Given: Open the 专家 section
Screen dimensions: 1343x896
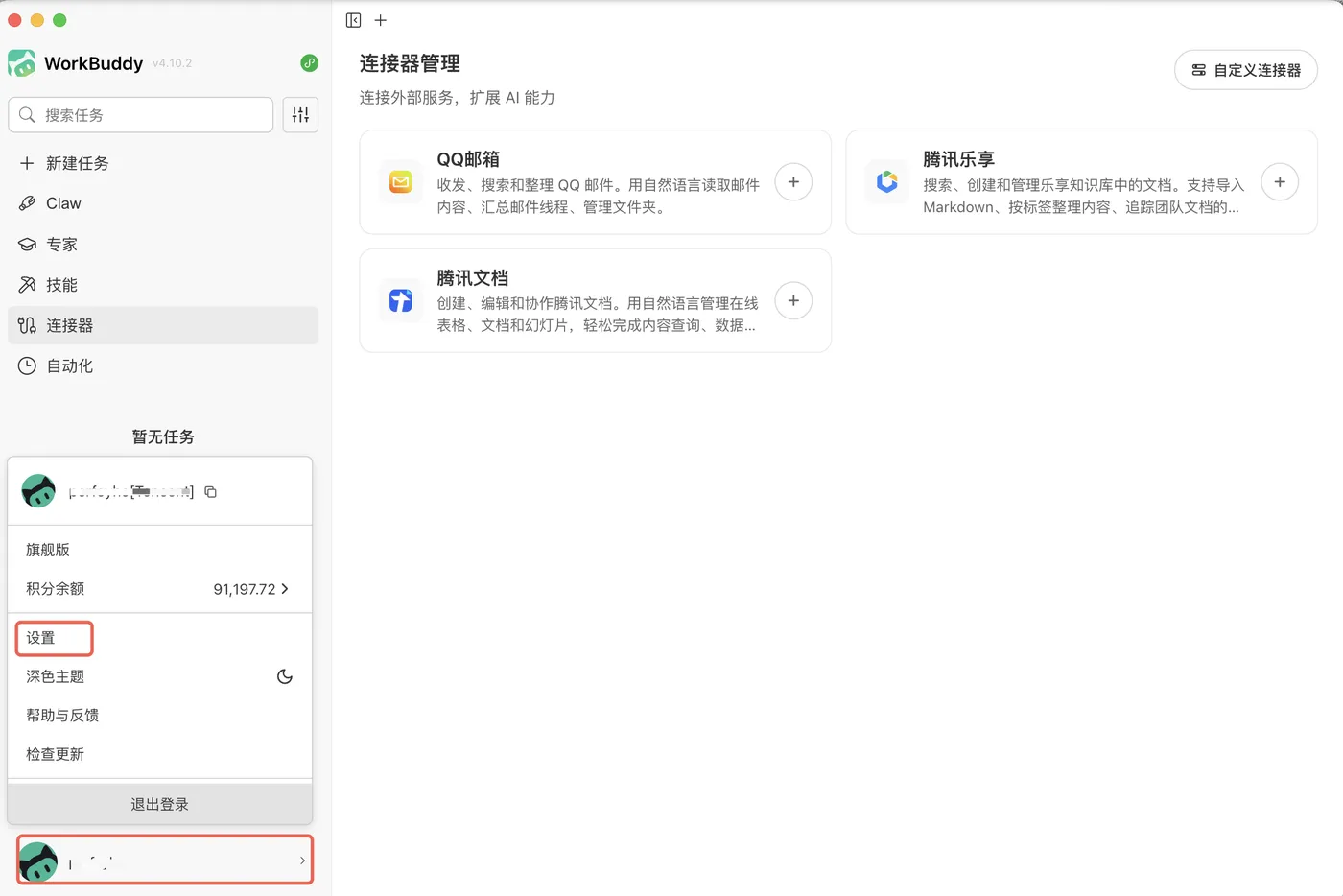Looking at the screenshot, I should point(163,245).
